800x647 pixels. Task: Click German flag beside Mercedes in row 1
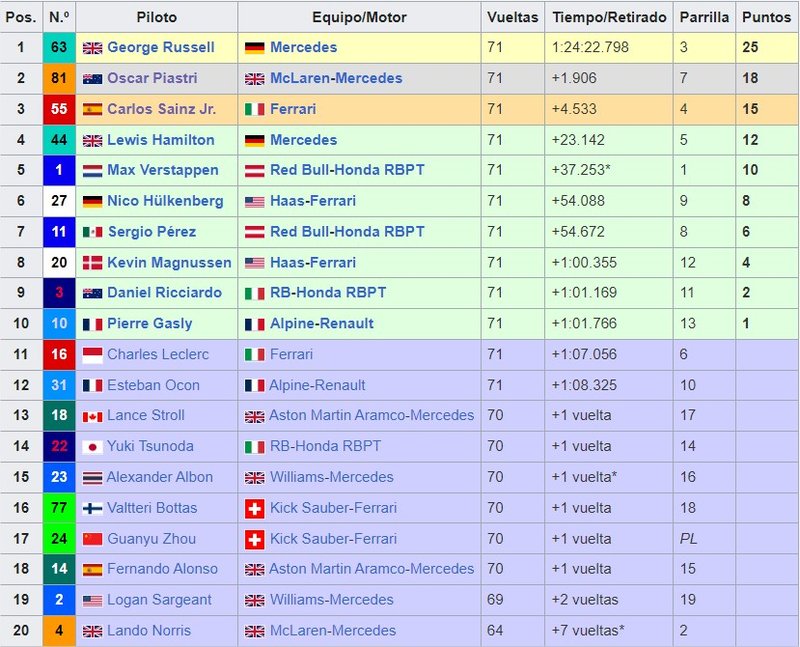tap(255, 48)
